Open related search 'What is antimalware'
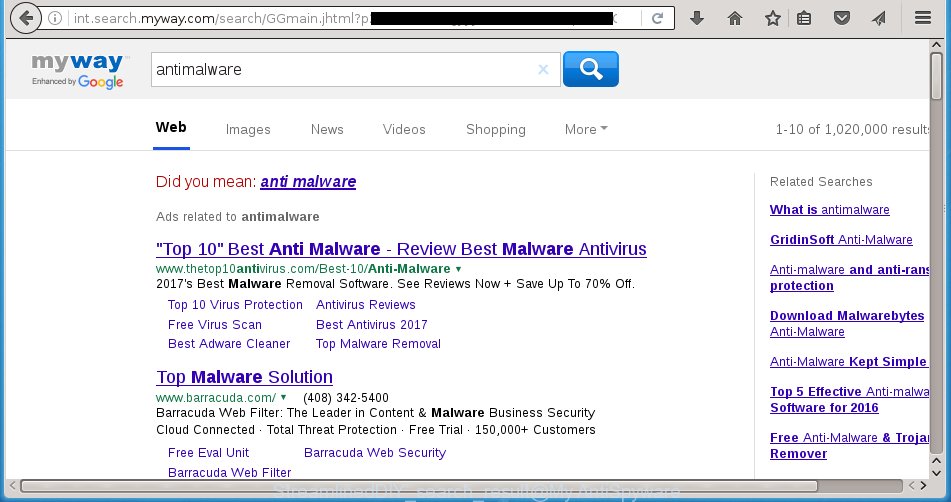This screenshot has height=502, width=951. point(830,209)
